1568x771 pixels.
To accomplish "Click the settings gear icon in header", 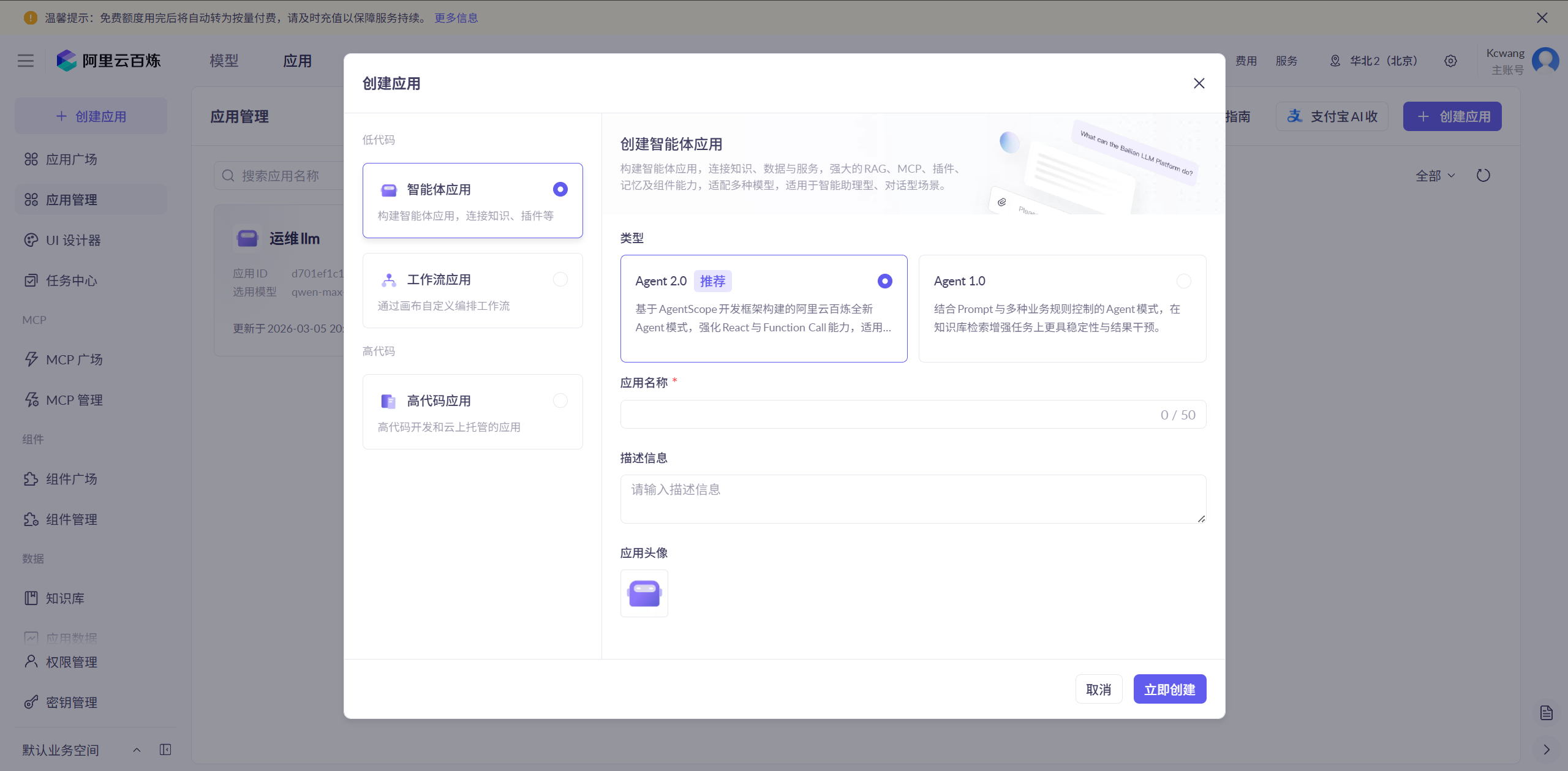I will pos(1450,61).
